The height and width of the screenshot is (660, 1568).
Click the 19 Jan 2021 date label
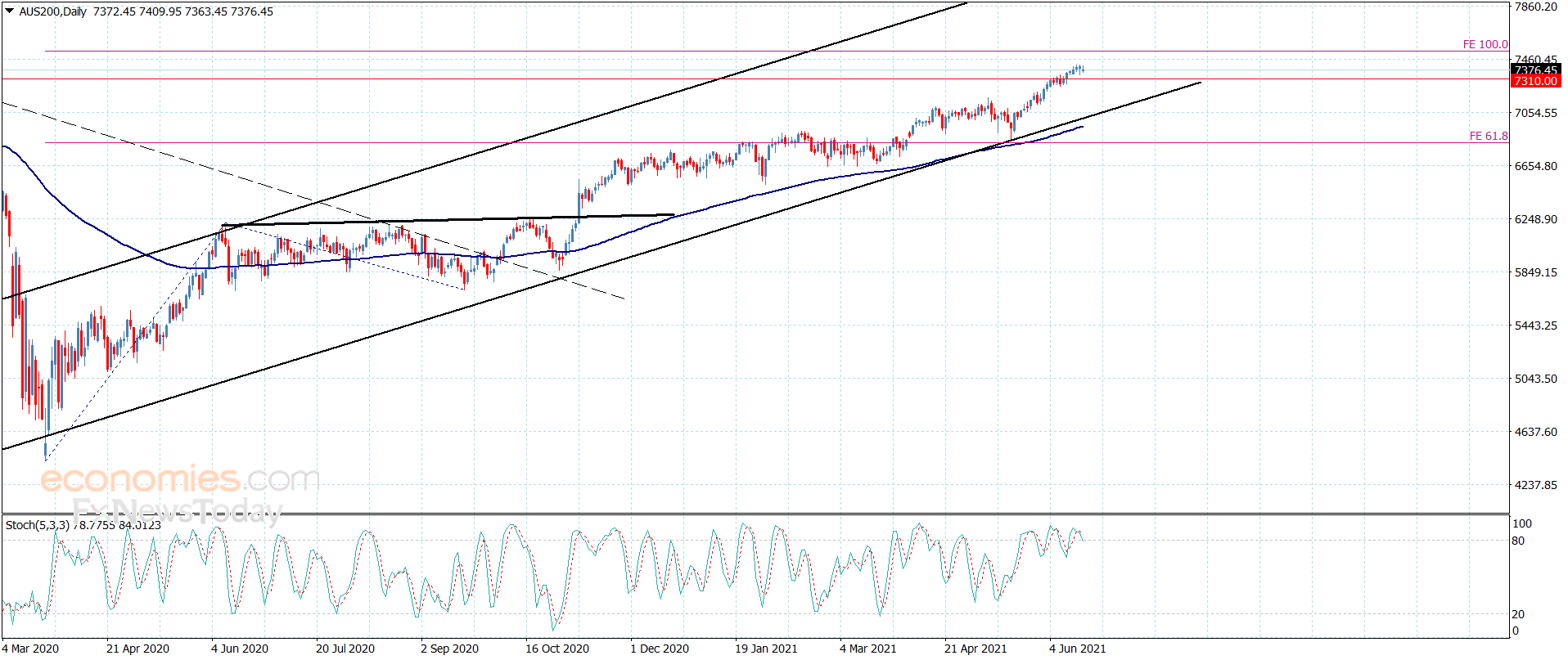pyautogui.click(x=765, y=649)
